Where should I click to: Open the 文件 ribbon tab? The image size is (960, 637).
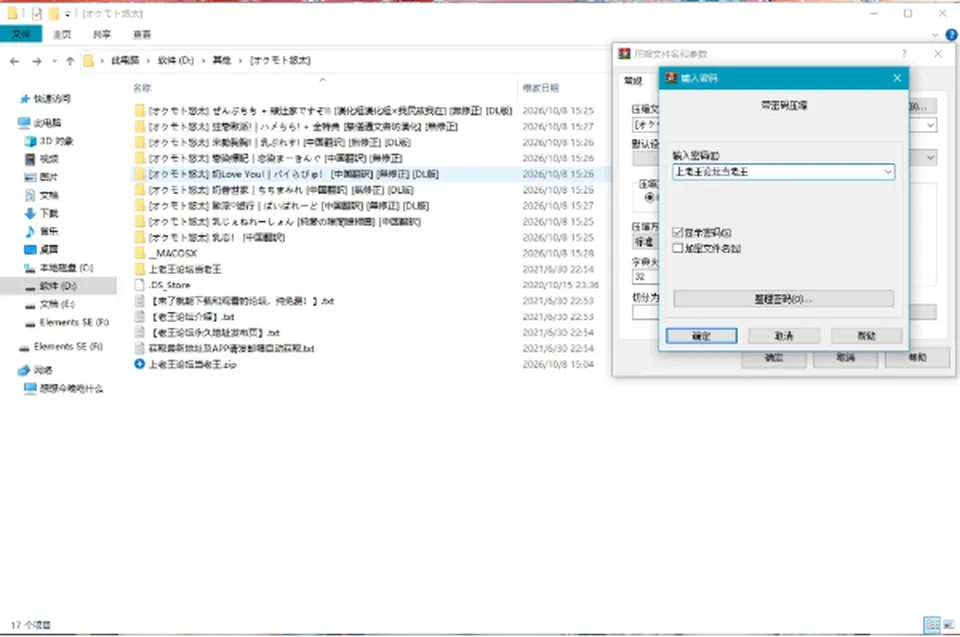21,34
